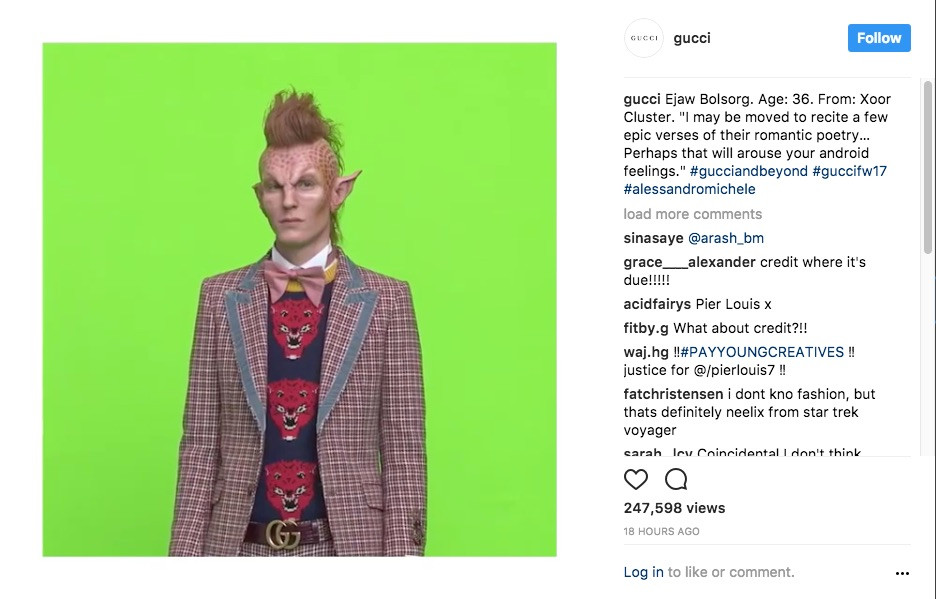
Task: Click Log in to comment
Action: click(x=643, y=572)
